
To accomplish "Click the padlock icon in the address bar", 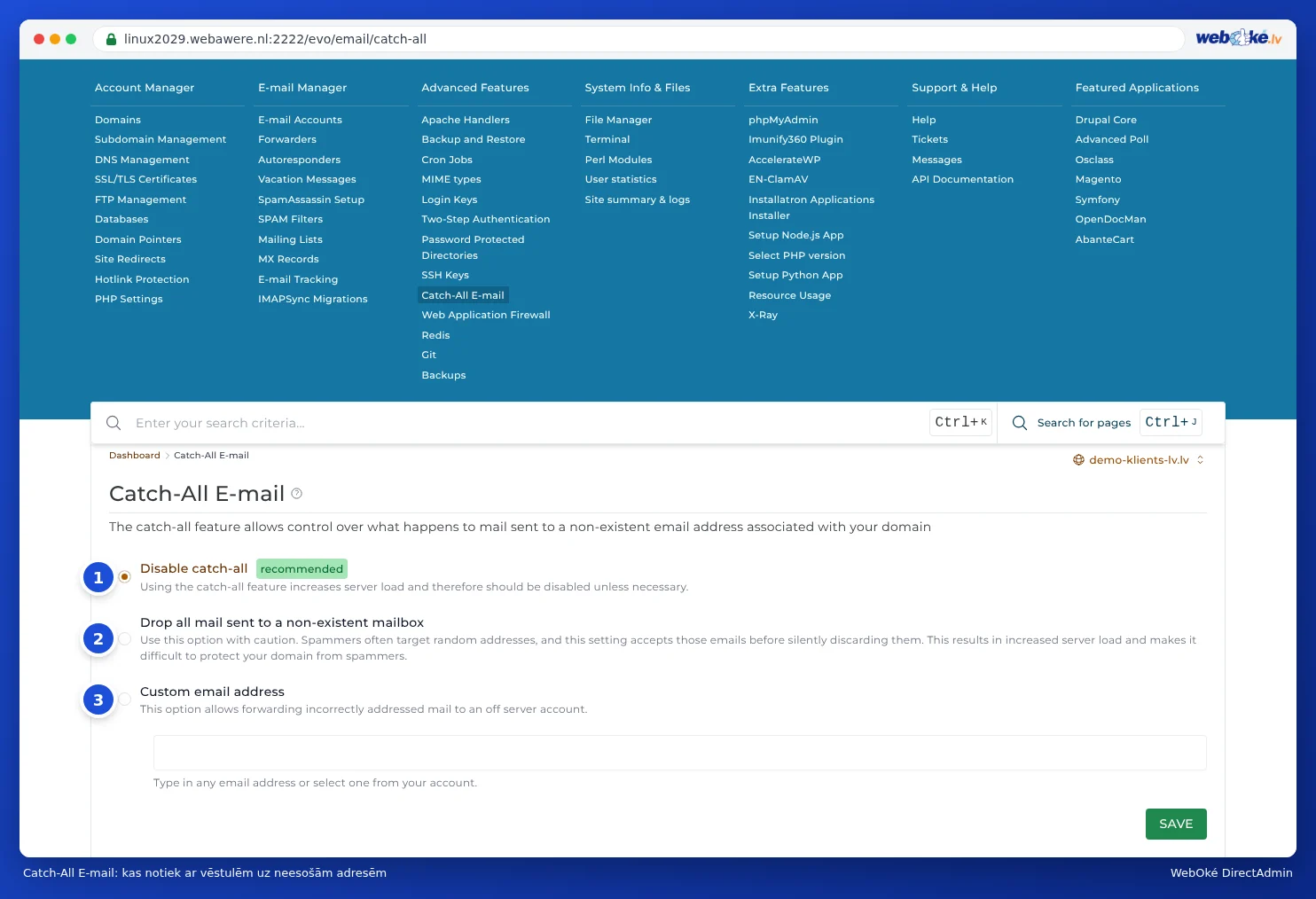I will pyautogui.click(x=112, y=39).
